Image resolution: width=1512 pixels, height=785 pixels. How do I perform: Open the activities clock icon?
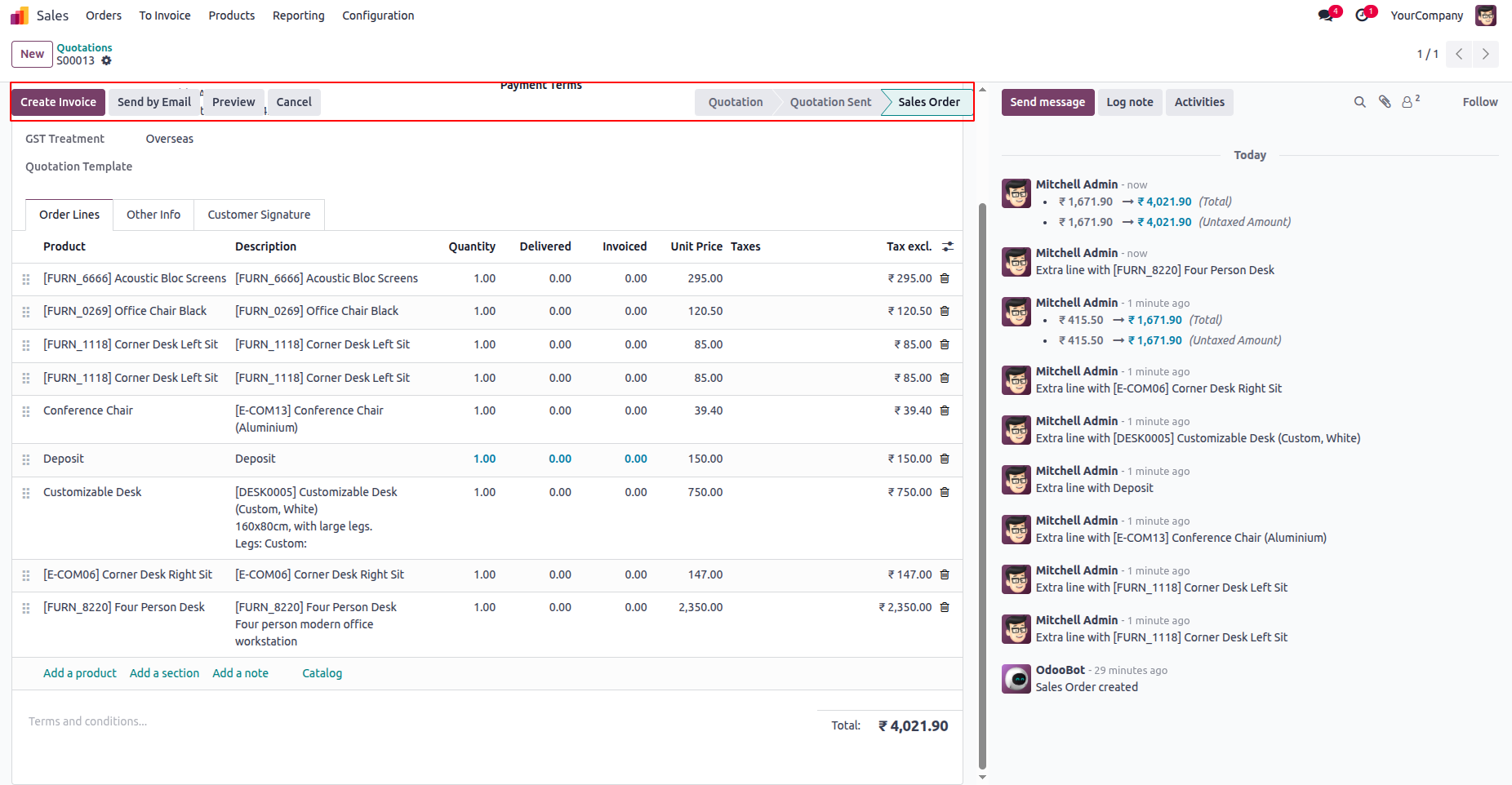coord(1362,16)
